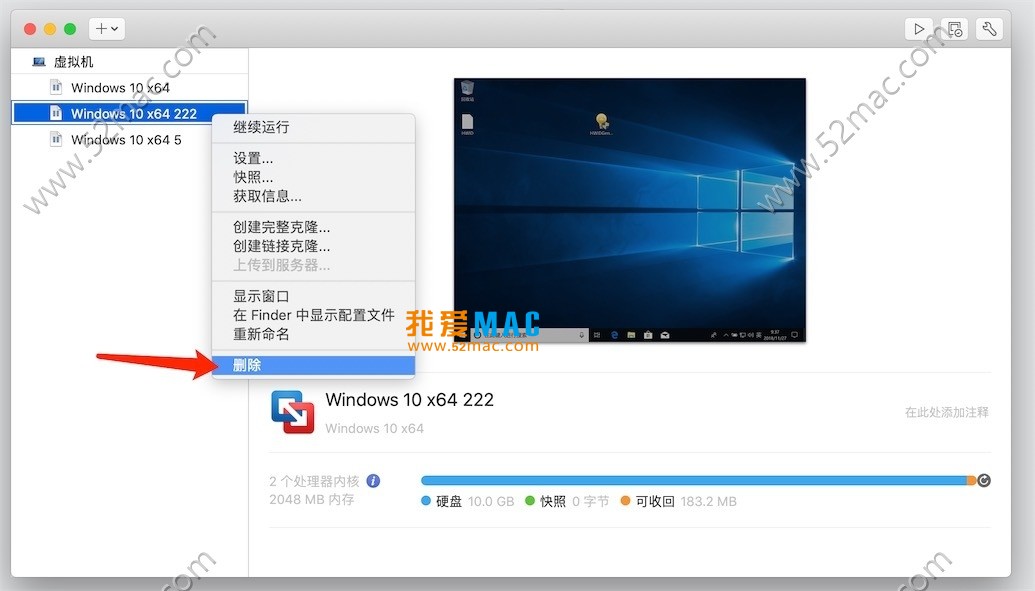This screenshot has width=1035, height=591.
Task: Click the computer icon next to 虚拟机
Action: point(39,62)
